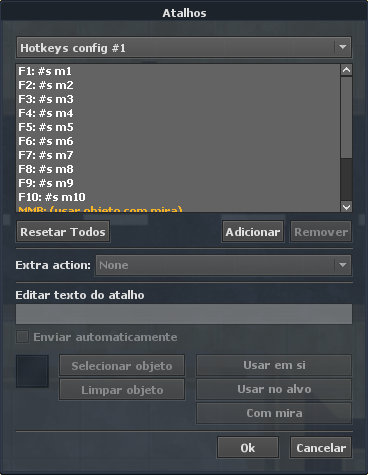Click the Remover button
368x475 pixels.
coord(321,232)
